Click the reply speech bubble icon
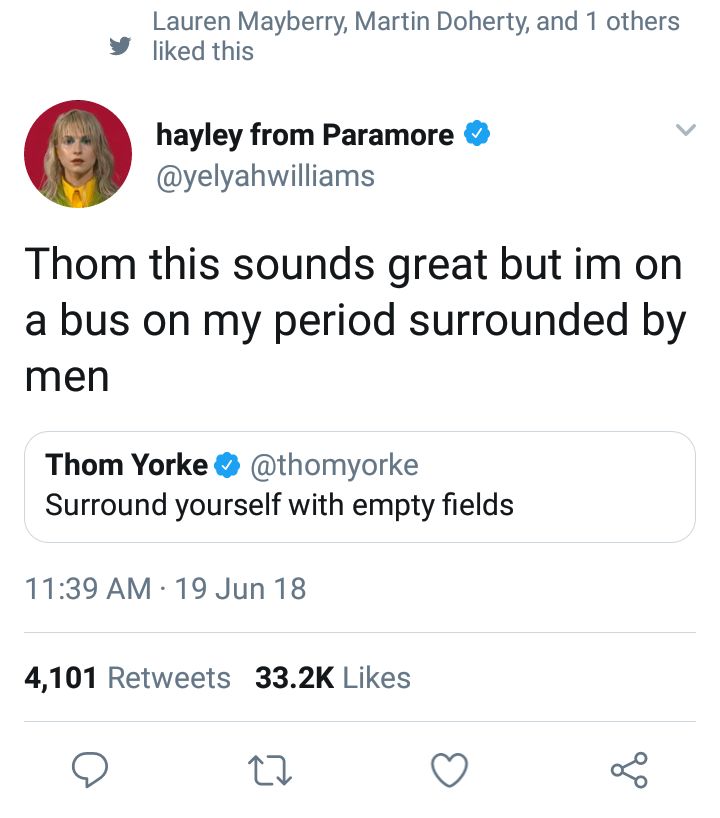 [x=90, y=769]
